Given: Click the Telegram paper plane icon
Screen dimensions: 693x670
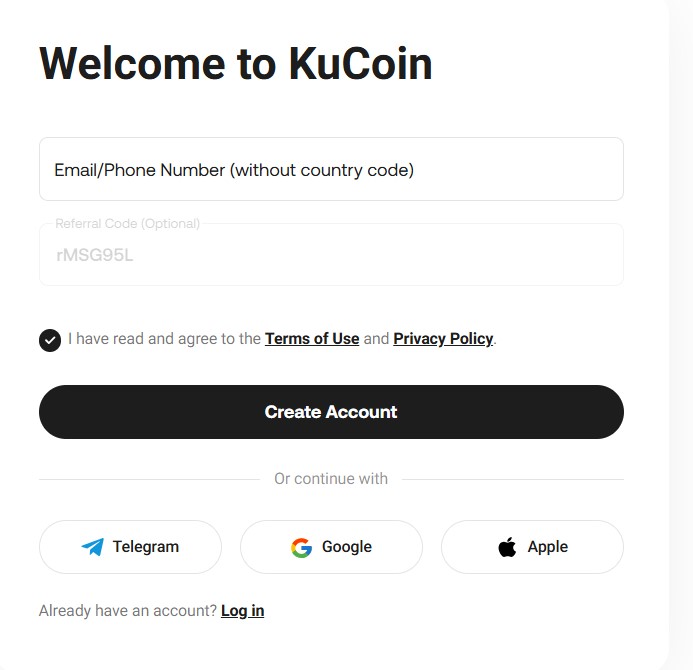Looking at the screenshot, I should coord(92,547).
